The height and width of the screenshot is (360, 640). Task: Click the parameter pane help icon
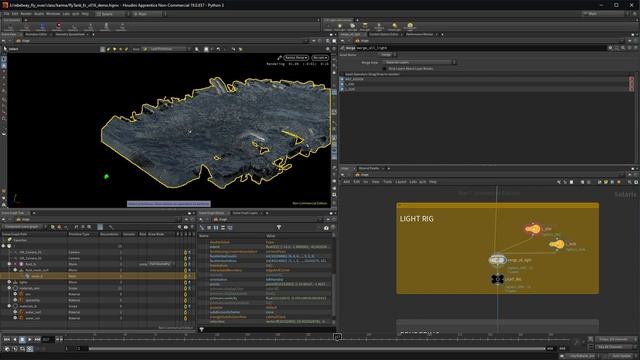(x=635, y=48)
